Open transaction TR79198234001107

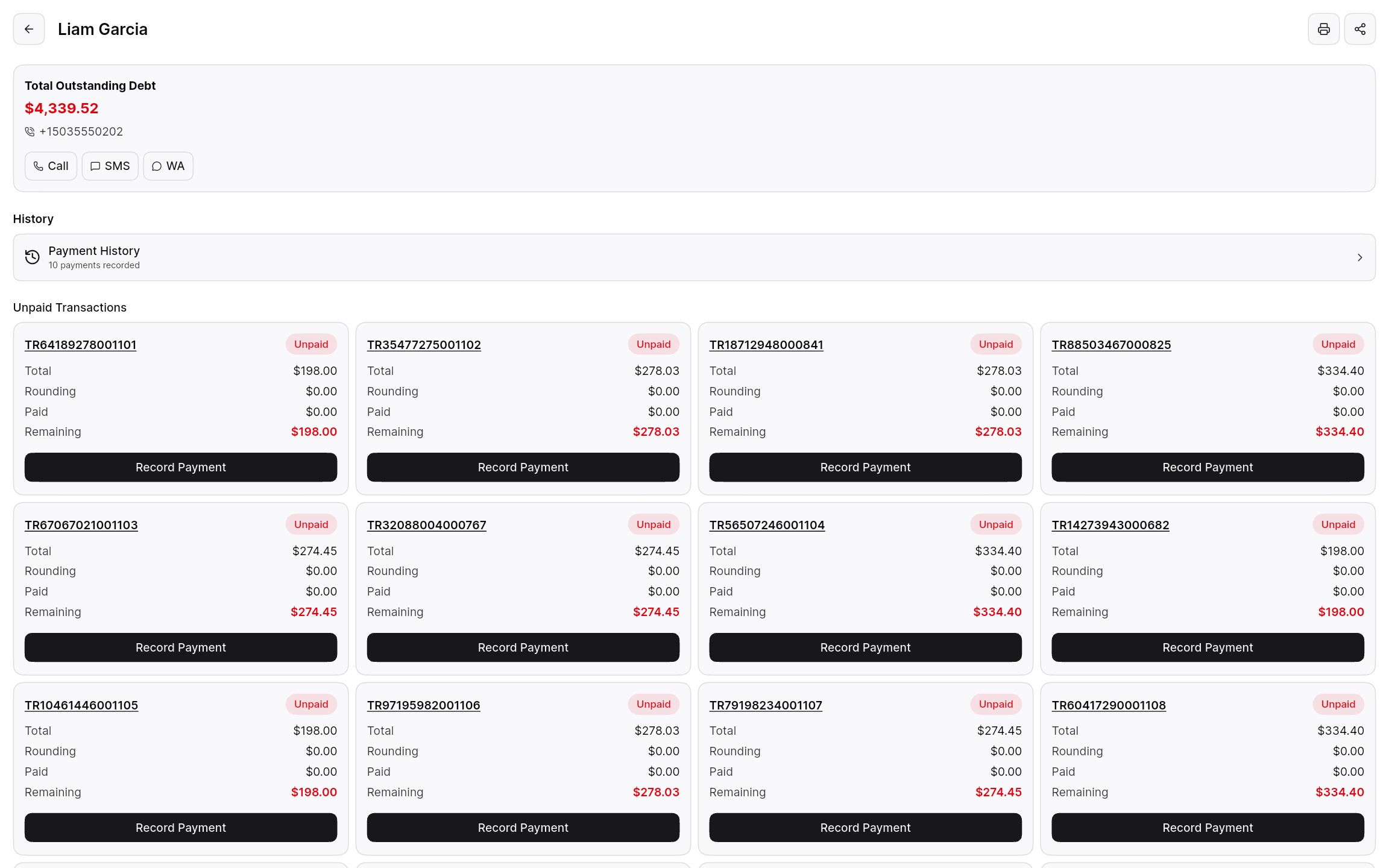pyautogui.click(x=766, y=705)
